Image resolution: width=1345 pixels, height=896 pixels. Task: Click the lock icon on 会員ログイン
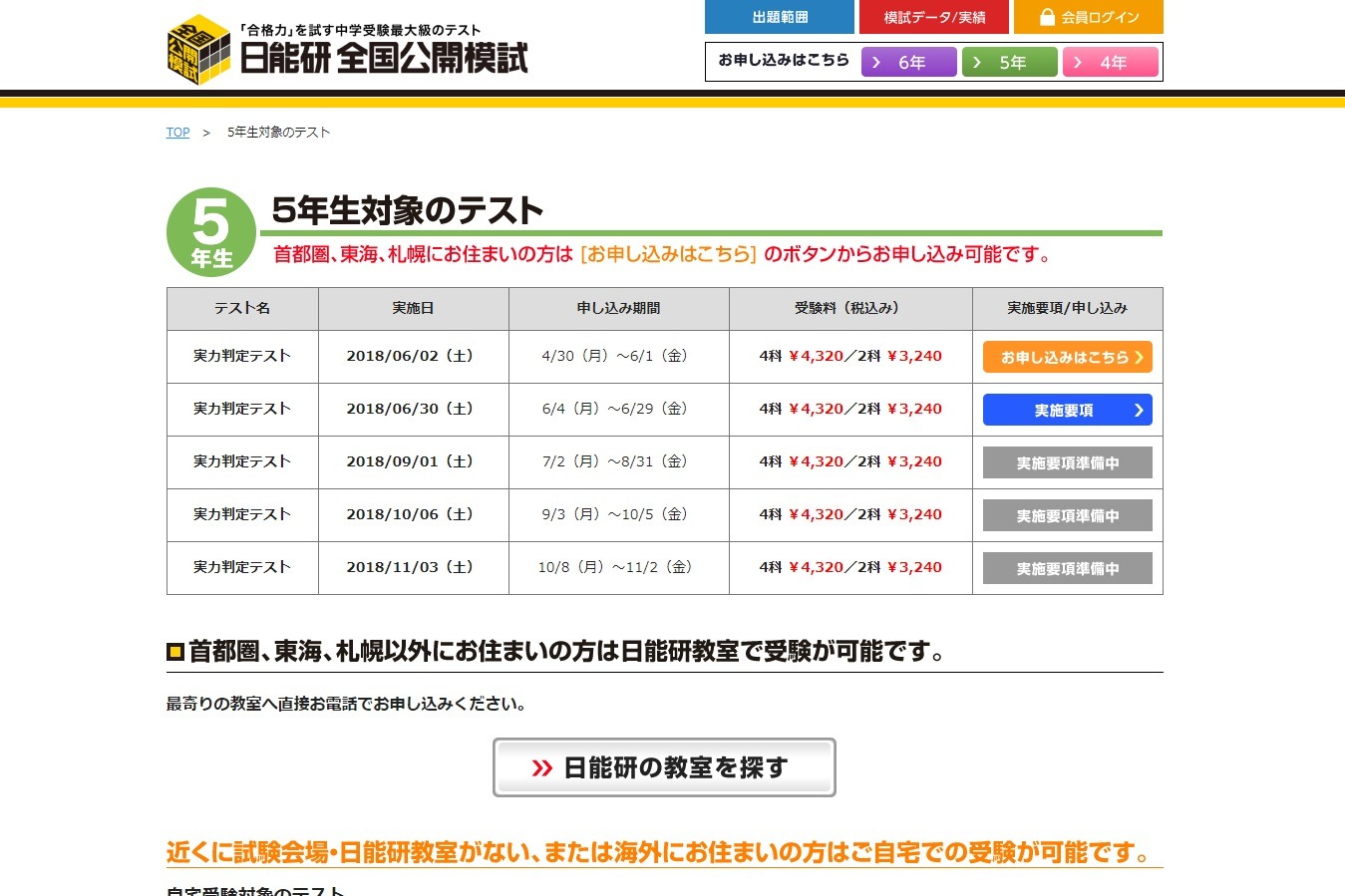pos(1047,17)
